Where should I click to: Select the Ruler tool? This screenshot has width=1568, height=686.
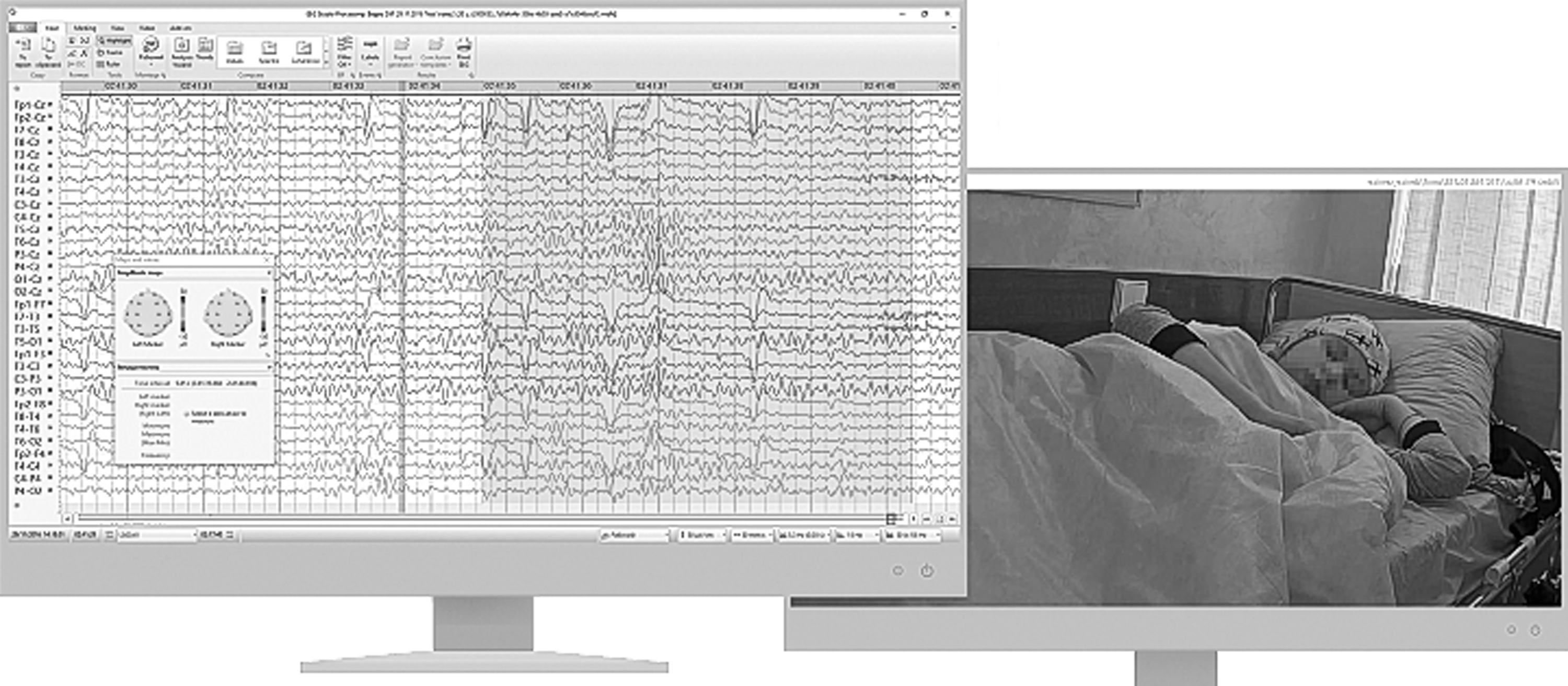click(110, 64)
